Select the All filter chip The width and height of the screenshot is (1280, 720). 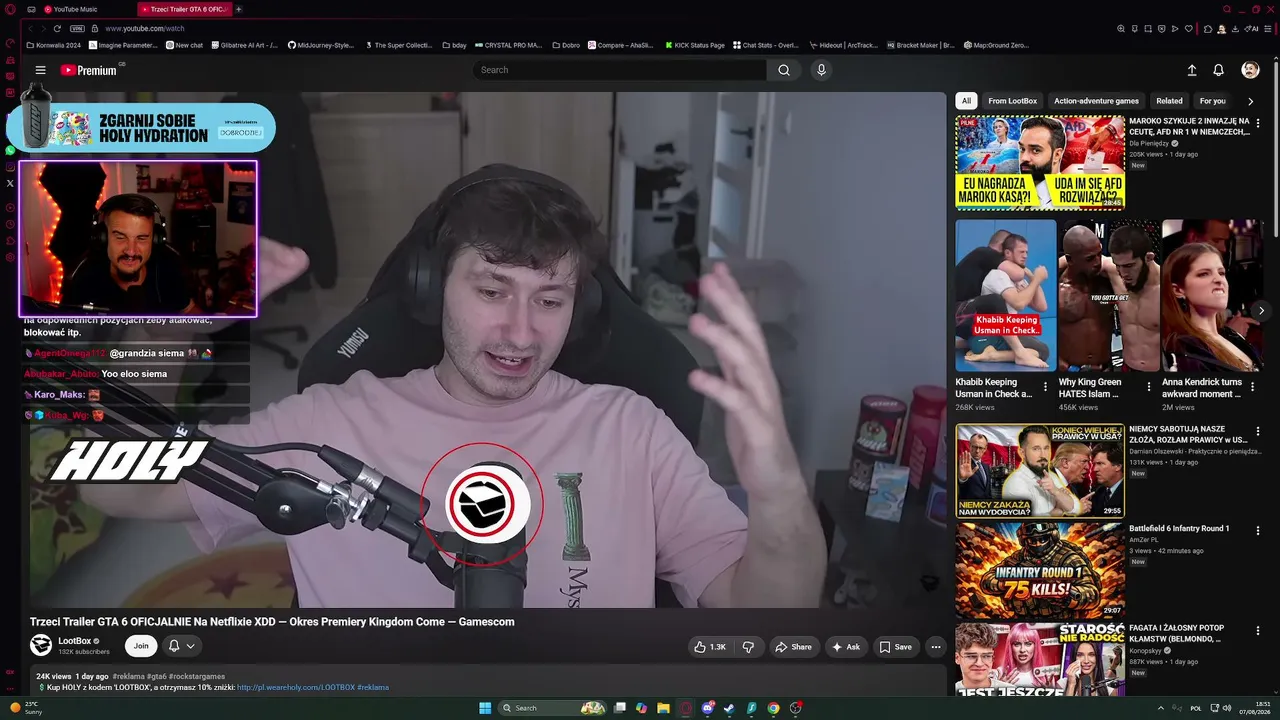click(x=966, y=101)
